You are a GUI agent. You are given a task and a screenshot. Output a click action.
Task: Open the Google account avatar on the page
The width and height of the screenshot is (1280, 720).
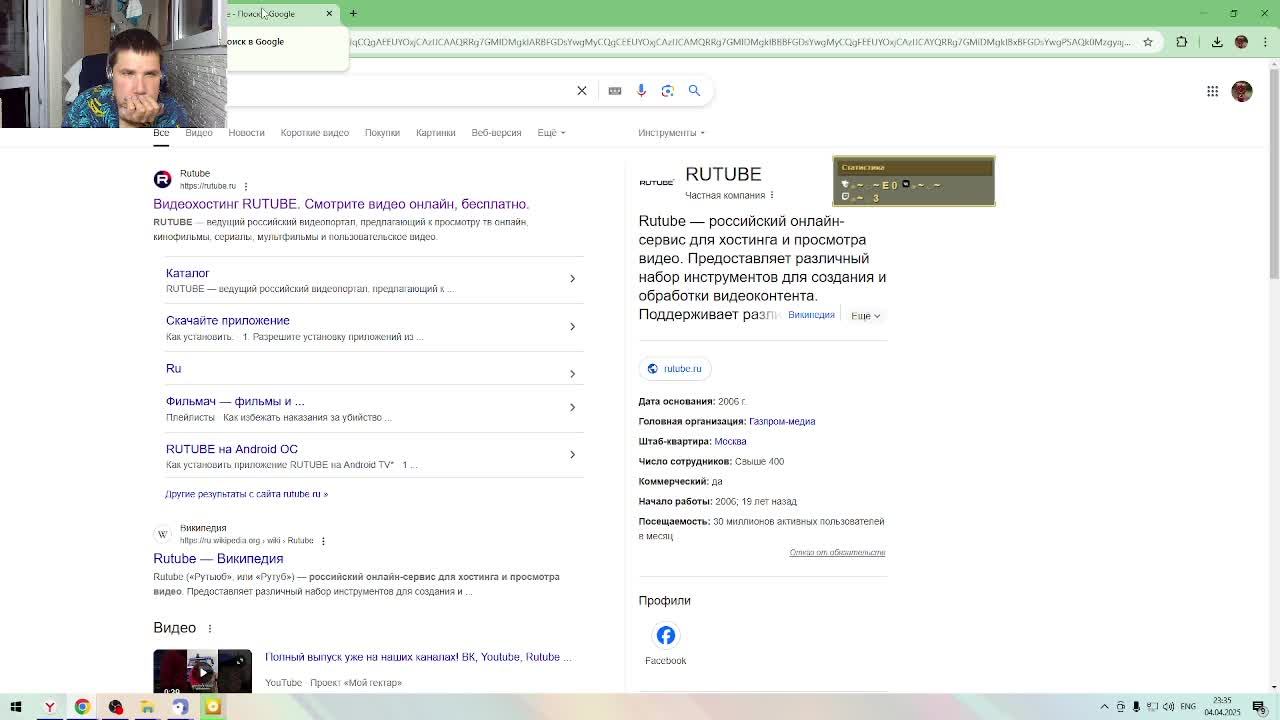tap(1242, 91)
